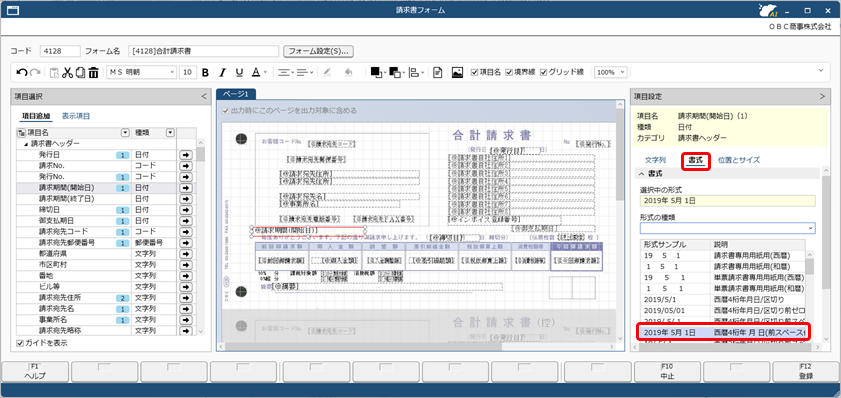This screenshot has height=398, width=841.
Task: Open the 100% zoom dropdown
Action: [x=622, y=72]
